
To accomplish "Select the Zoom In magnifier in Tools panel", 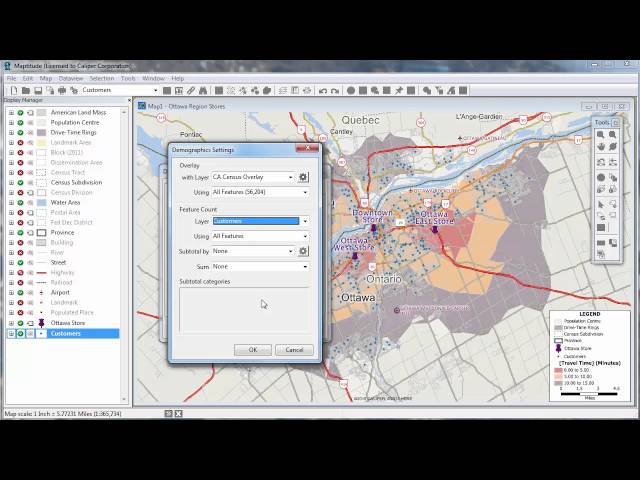I will 600,134.
